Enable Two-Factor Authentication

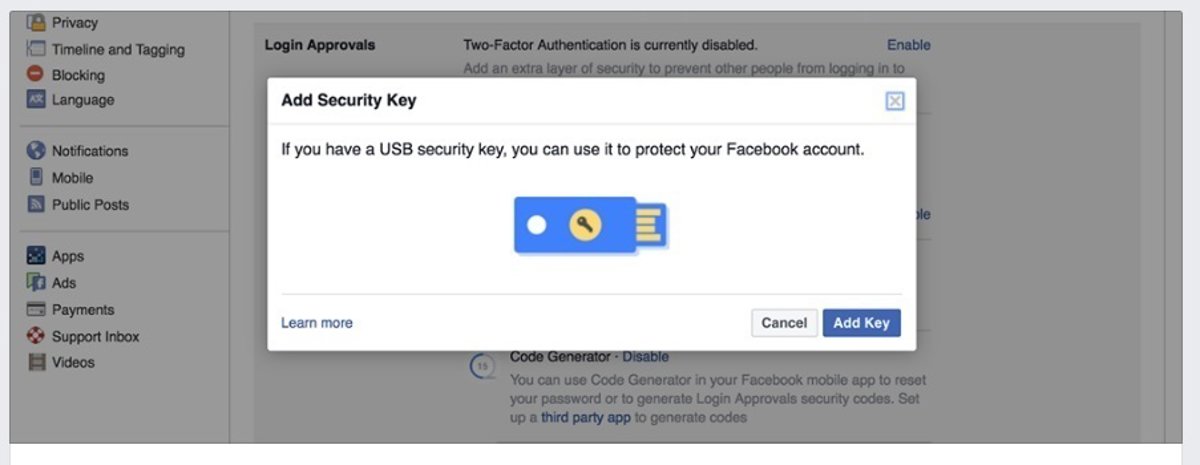[x=908, y=45]
